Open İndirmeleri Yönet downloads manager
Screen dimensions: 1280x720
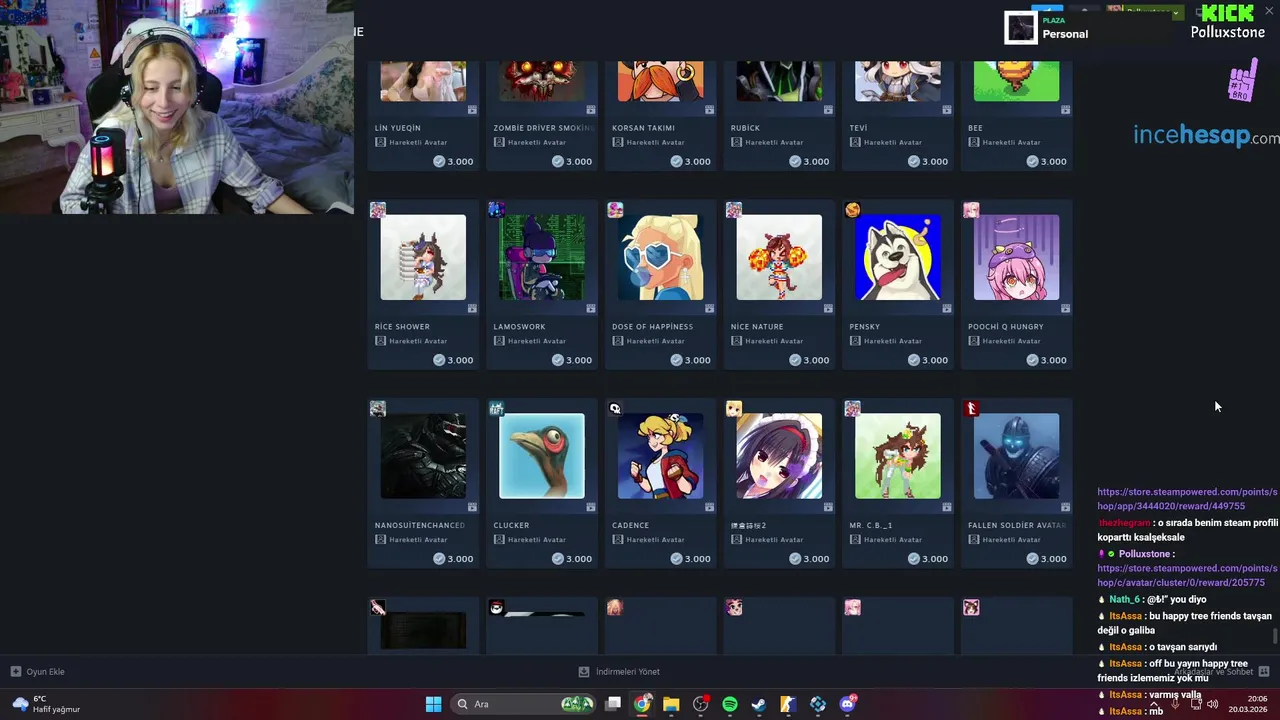(620, 672)
